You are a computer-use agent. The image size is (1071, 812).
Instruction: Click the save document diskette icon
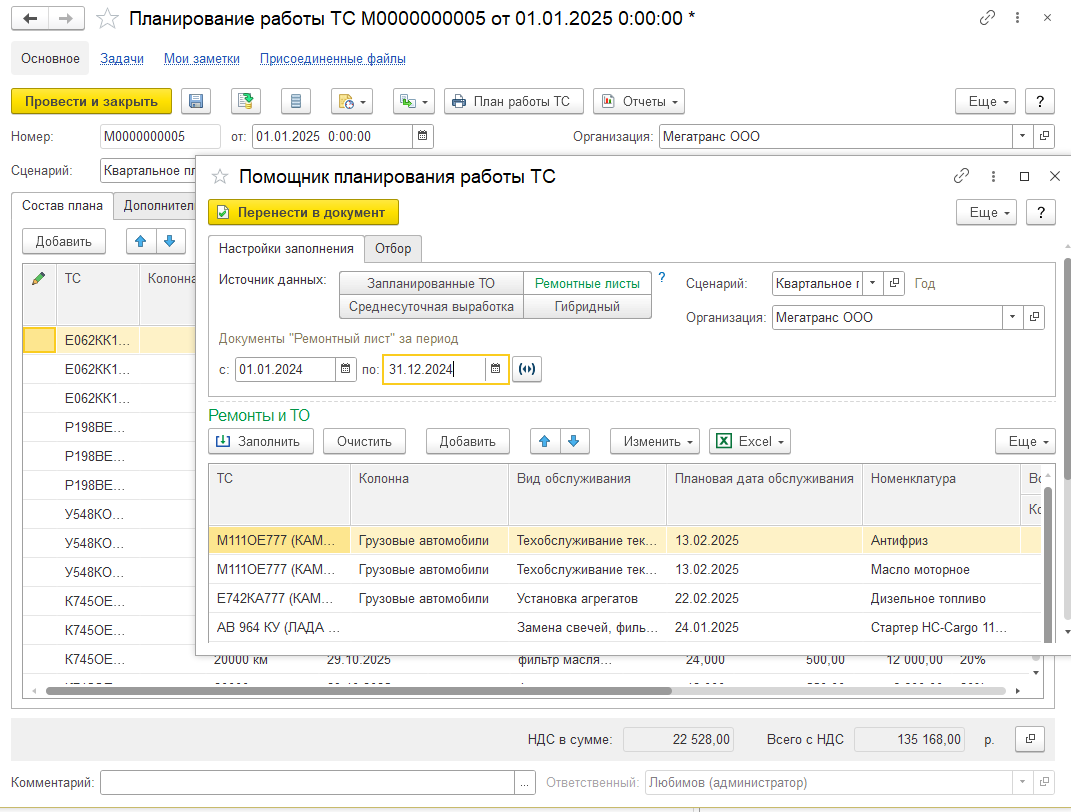click(x=196, y=101)
